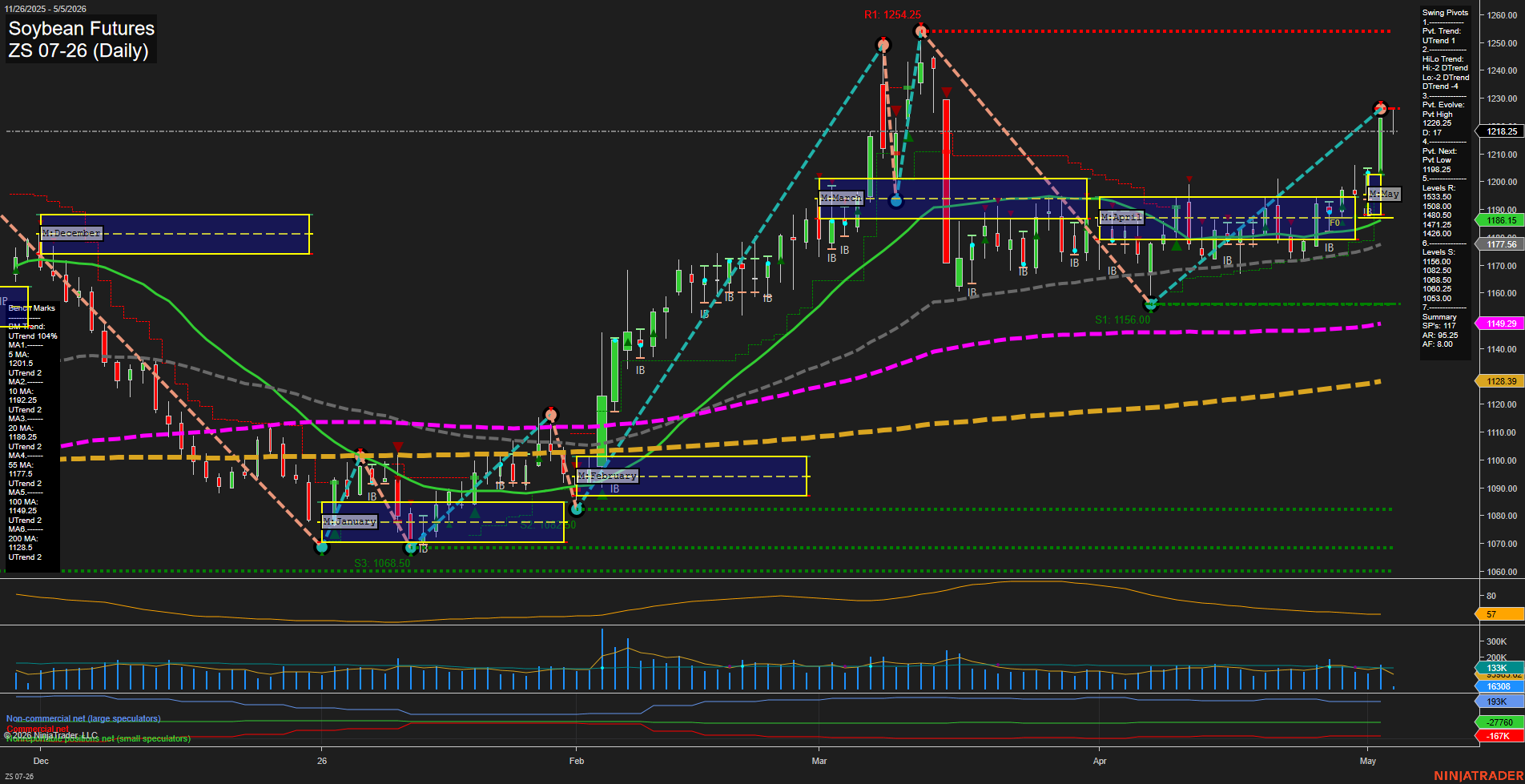
Task: Click the red -167K COT marker
Action: [1499, 736]
